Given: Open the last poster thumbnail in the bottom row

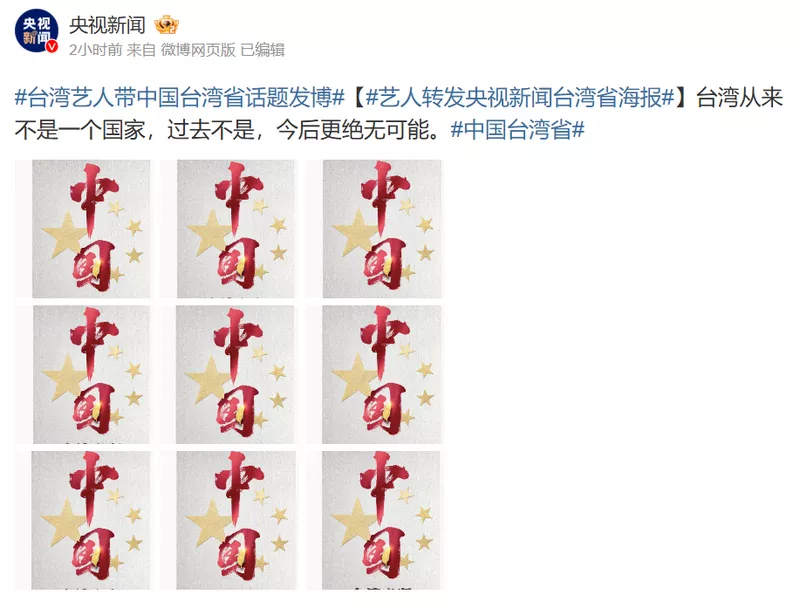Looking at the screenshot, I should coord(374,520).
